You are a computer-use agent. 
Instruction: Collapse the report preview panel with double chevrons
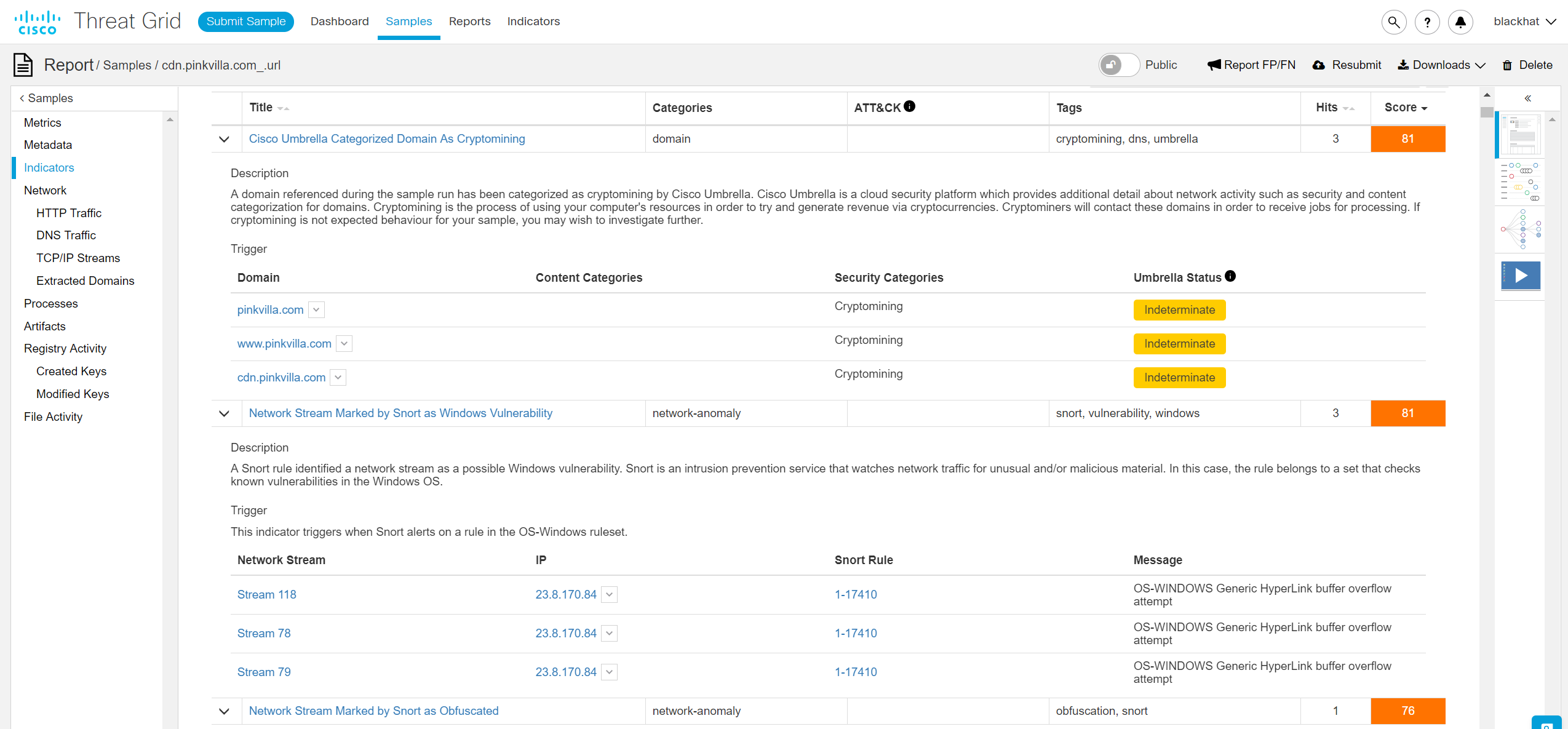[x=1527, y=98]
